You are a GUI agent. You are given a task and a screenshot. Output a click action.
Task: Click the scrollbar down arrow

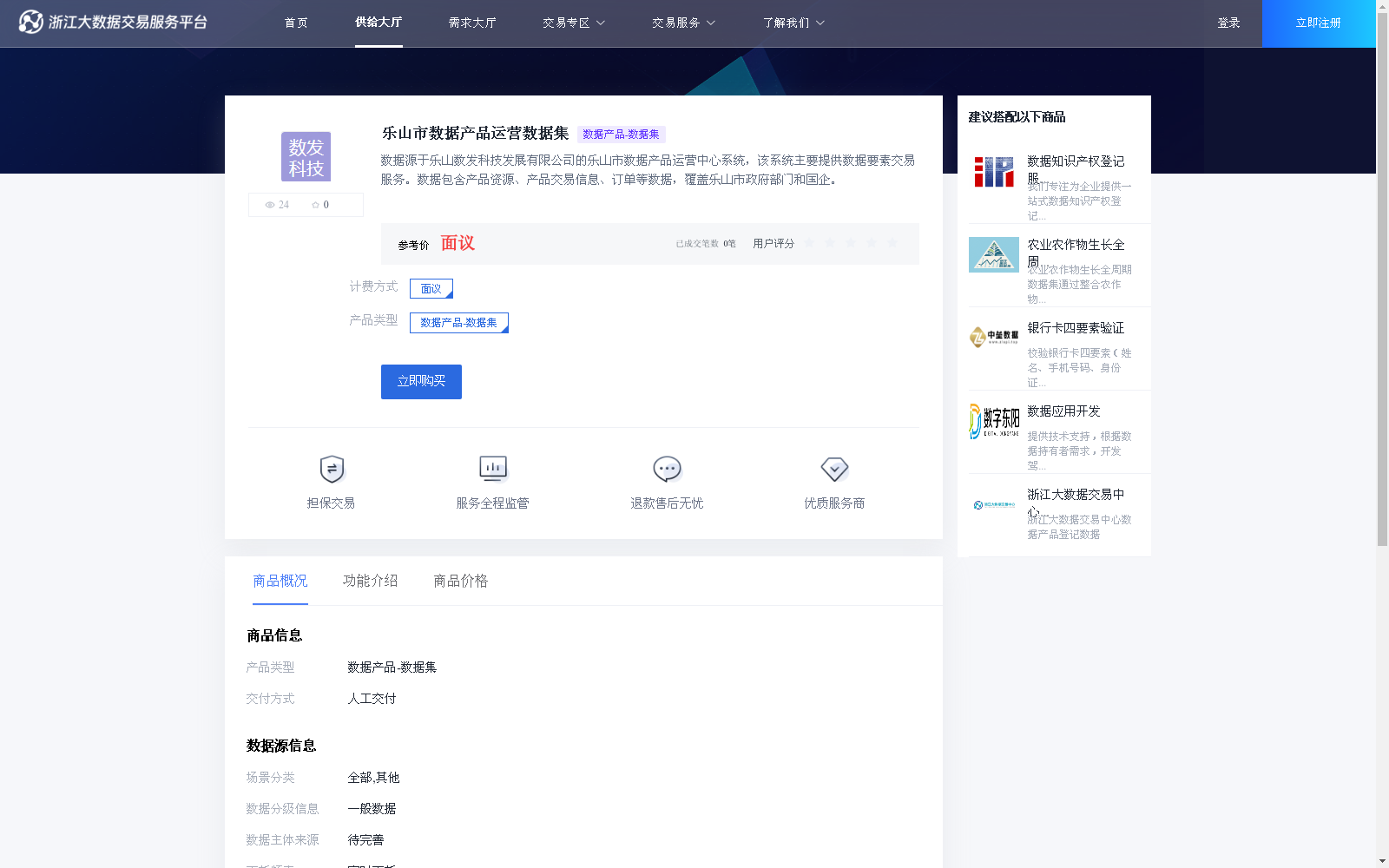[1382, 862]
